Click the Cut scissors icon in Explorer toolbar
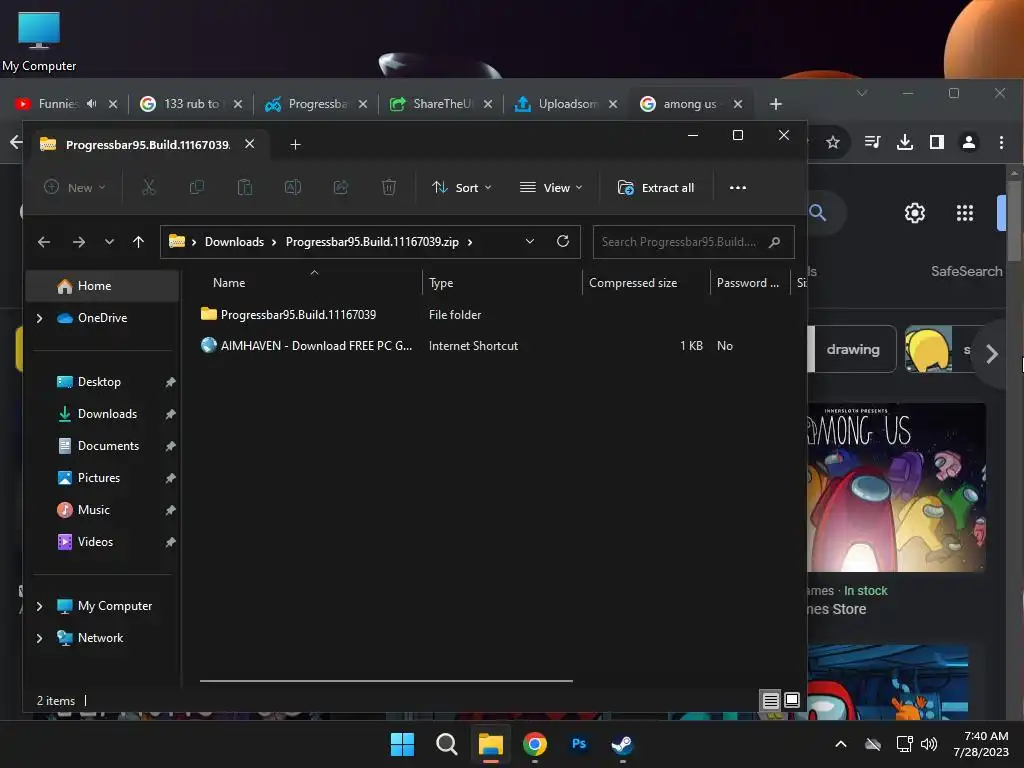This screenshot has height=768, width=1024. pyautogui.click(x=149, y=187)
